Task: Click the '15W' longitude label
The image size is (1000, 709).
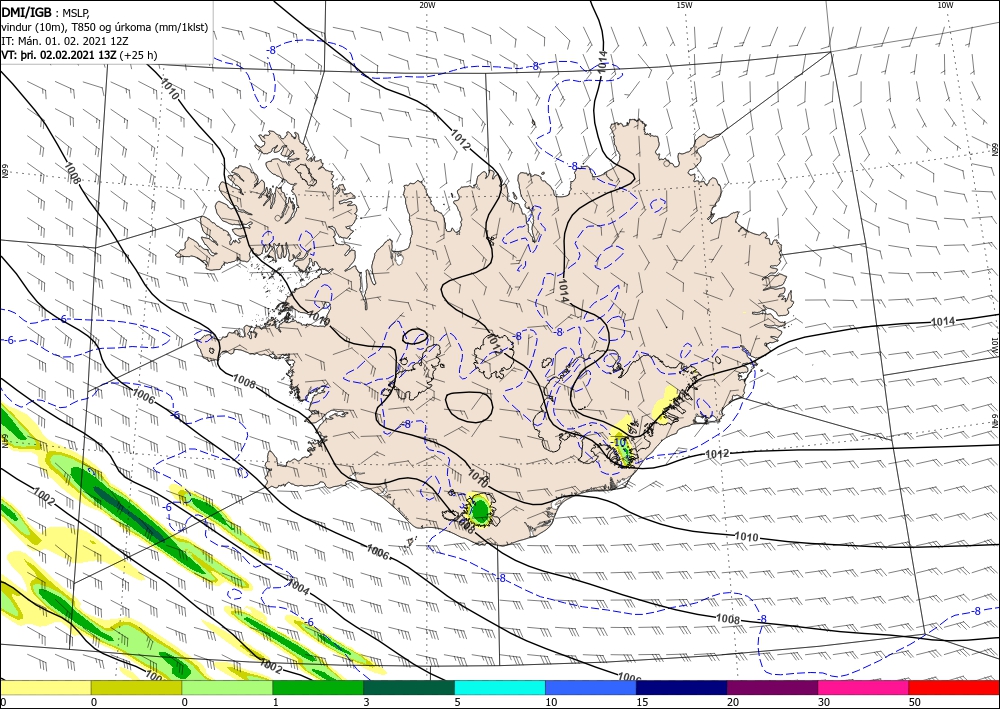Action: tap(684, 5)
